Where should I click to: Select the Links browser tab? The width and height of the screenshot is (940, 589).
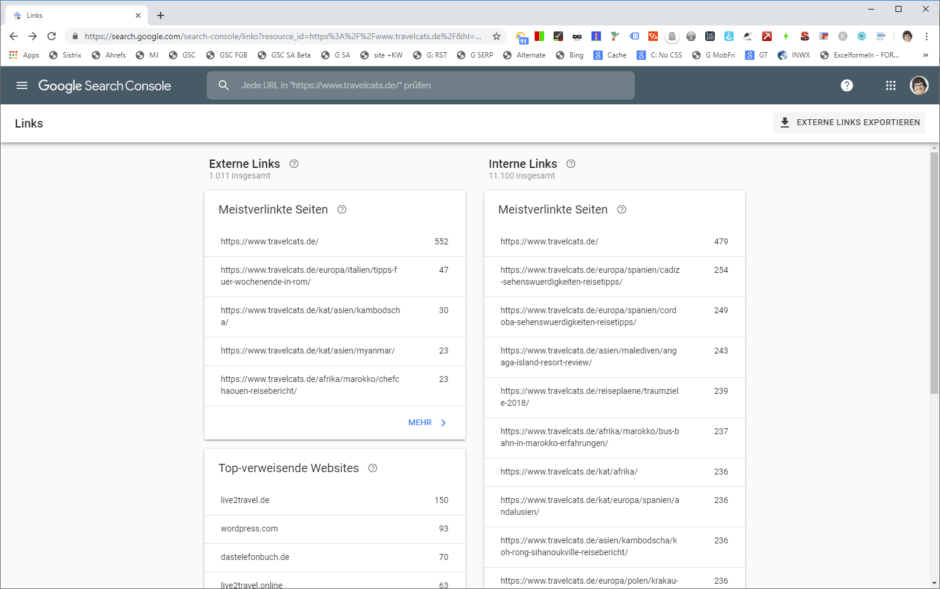[x=76, y=16]
